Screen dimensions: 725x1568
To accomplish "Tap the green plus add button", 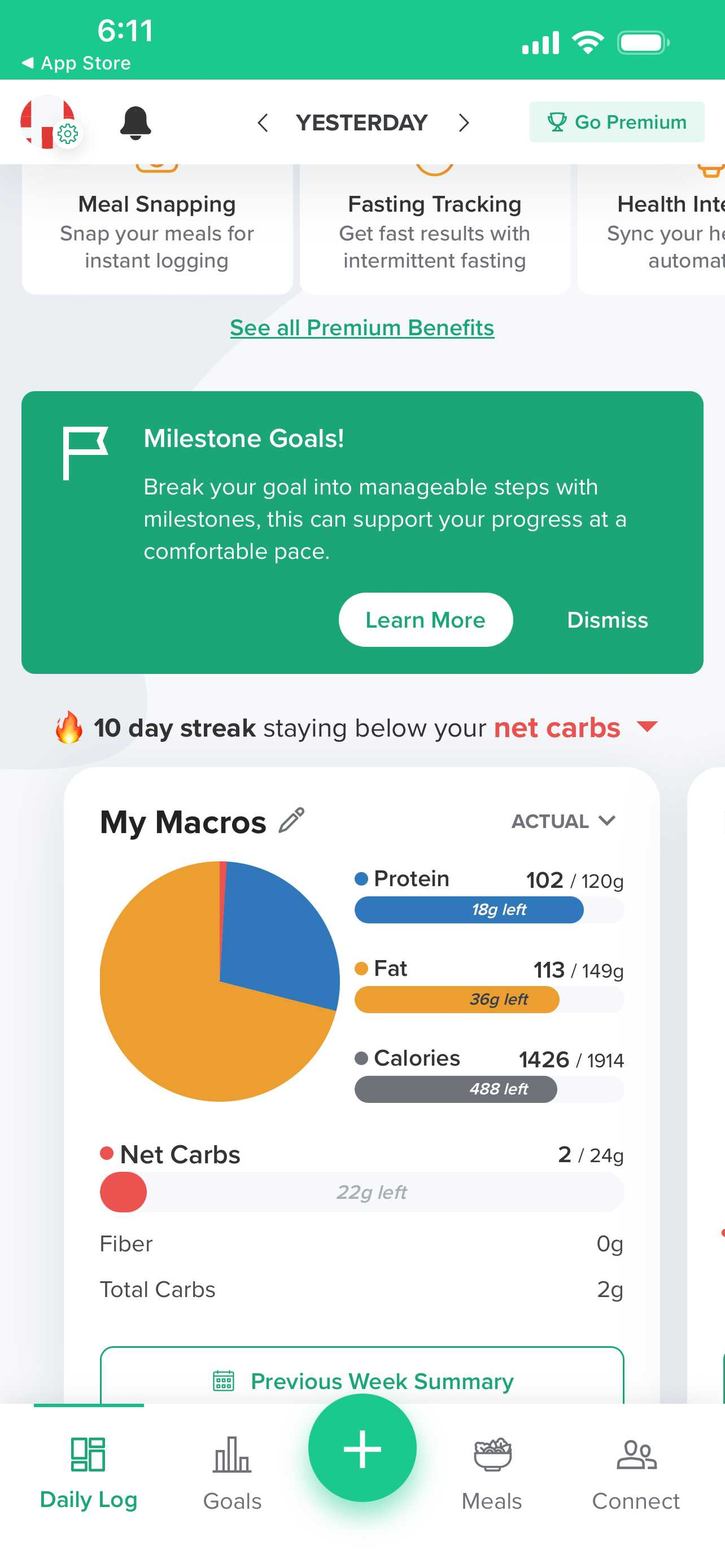I will coord(362,1448).
